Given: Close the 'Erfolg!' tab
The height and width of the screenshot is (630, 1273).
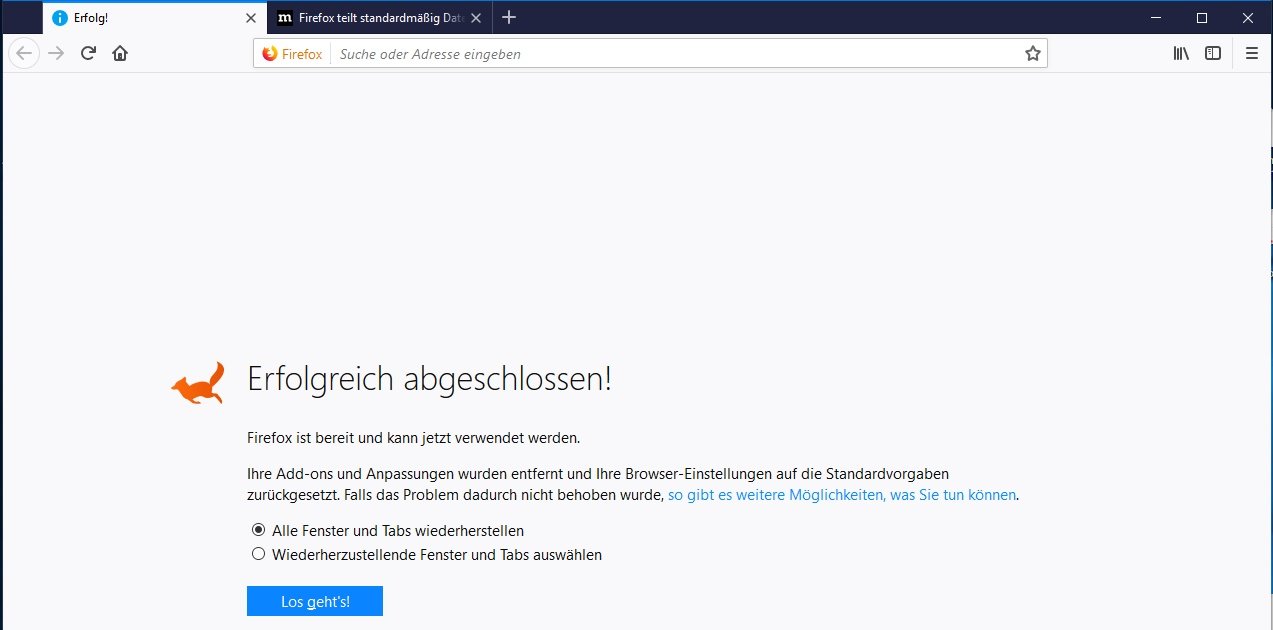Looking at the screenshot, I should click(251, 18).
